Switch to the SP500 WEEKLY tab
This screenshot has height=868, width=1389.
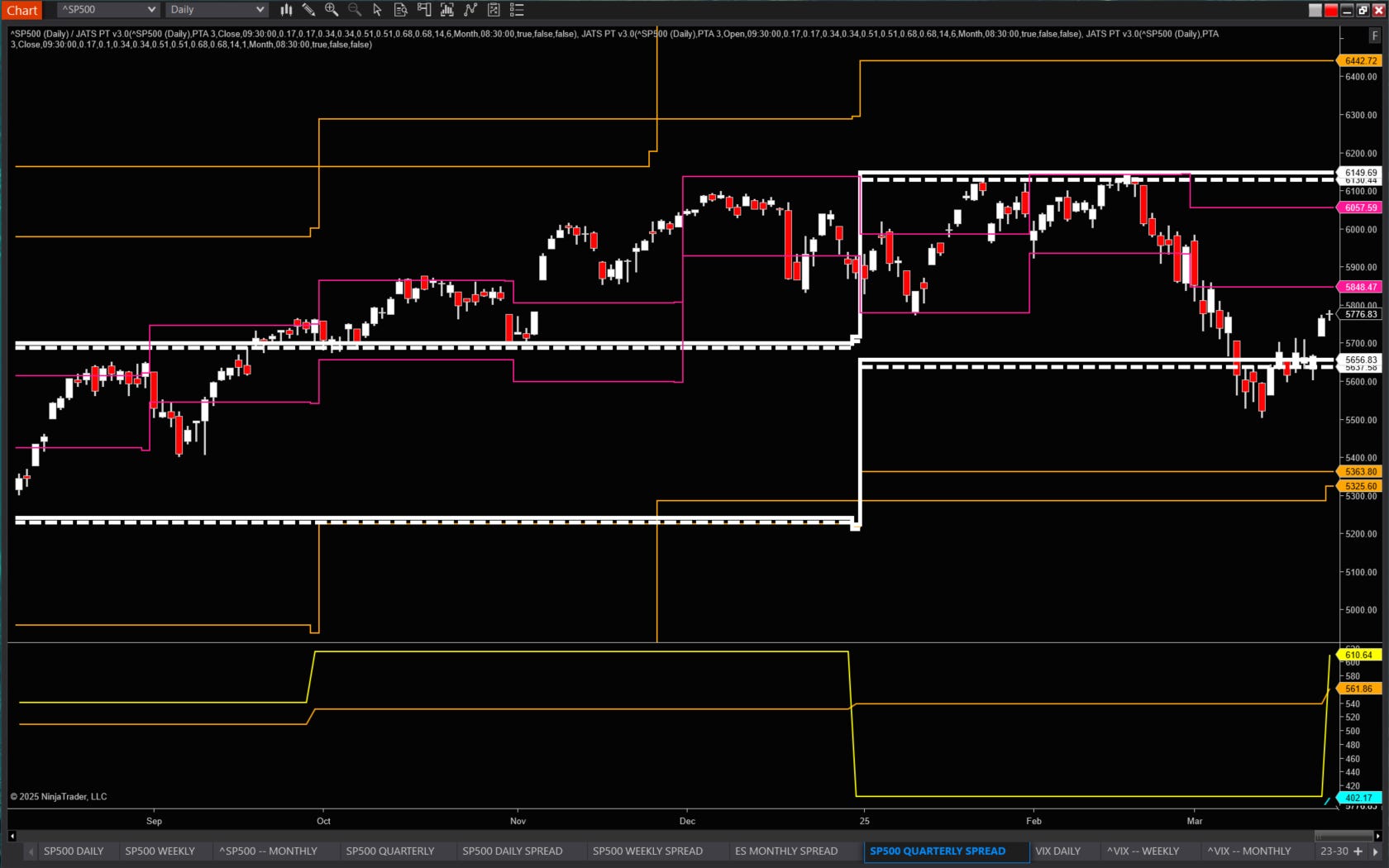pos(160,851)
